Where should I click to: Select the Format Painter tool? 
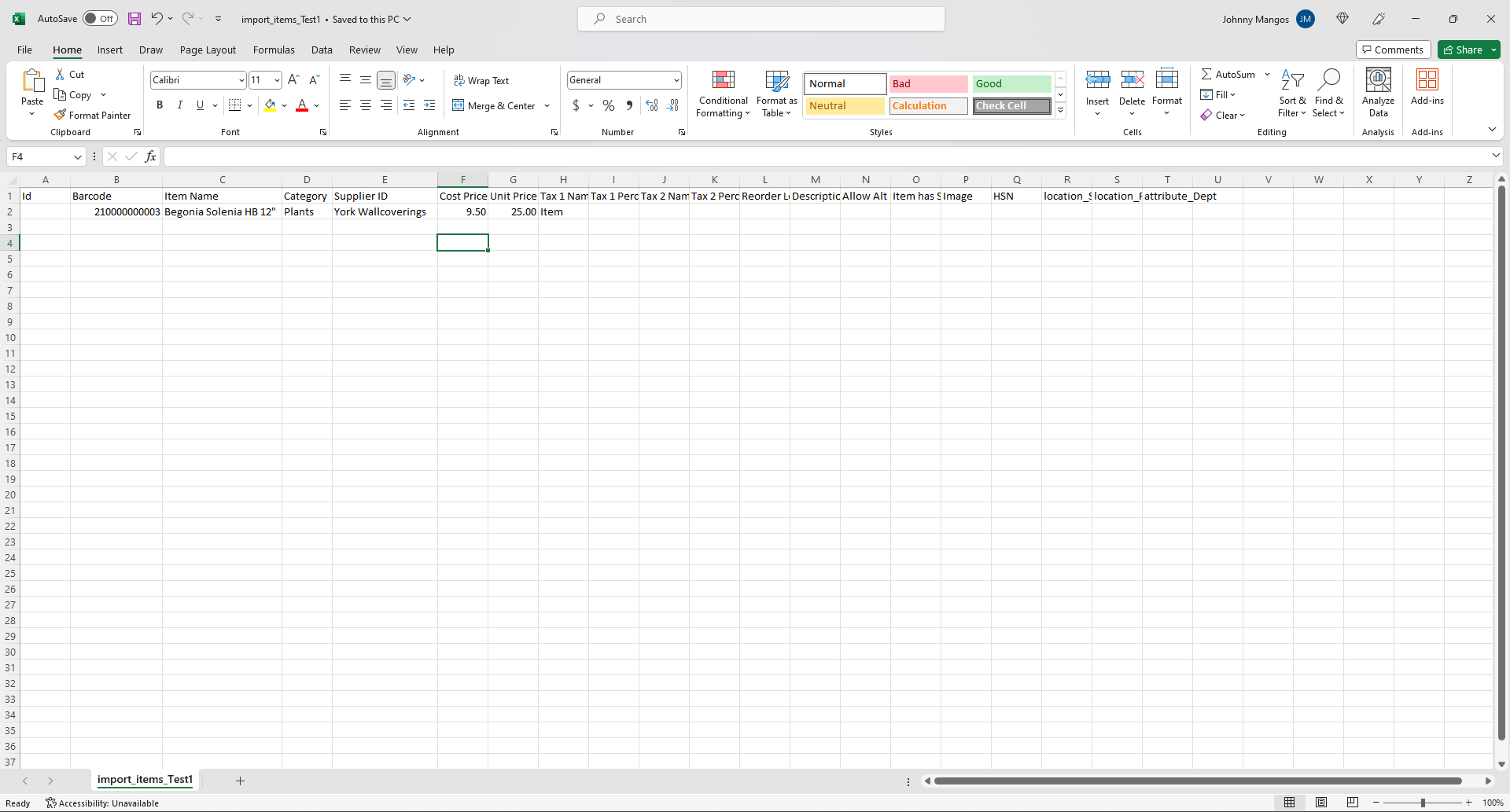[92, 115]
